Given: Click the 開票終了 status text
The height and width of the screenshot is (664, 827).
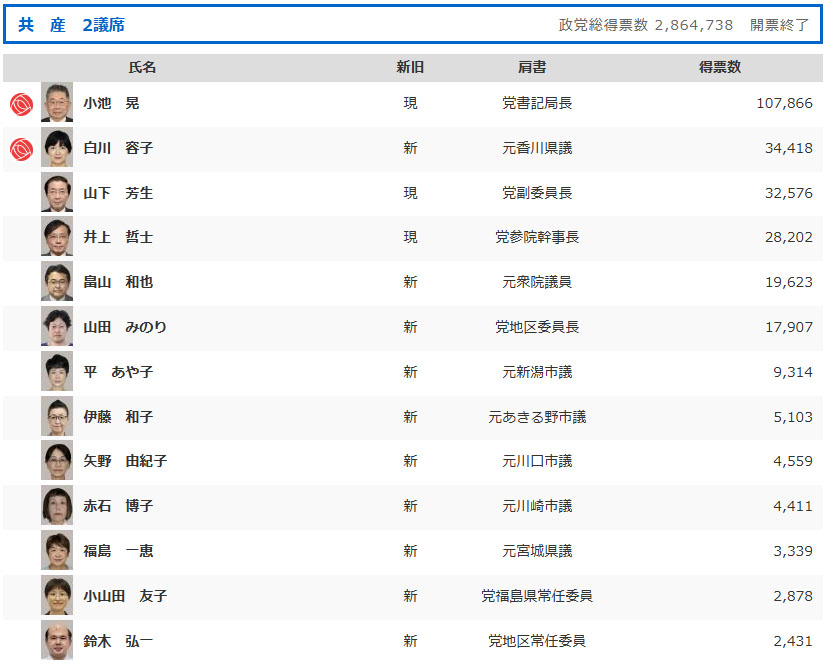Looking at the screenshot, I should pyautogui.click(x=779, y=25).
